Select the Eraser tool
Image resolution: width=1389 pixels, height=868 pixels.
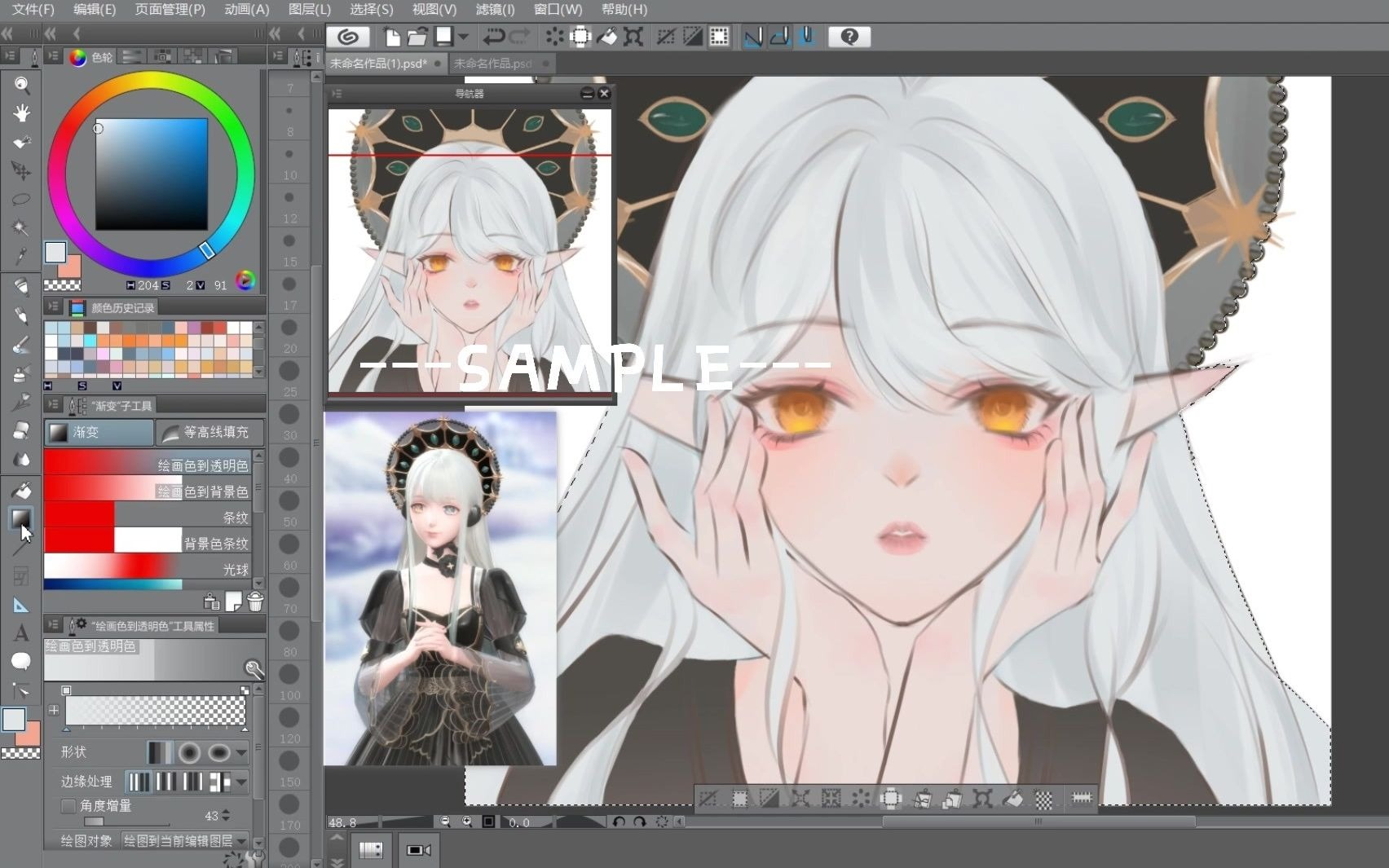[22, 430]
